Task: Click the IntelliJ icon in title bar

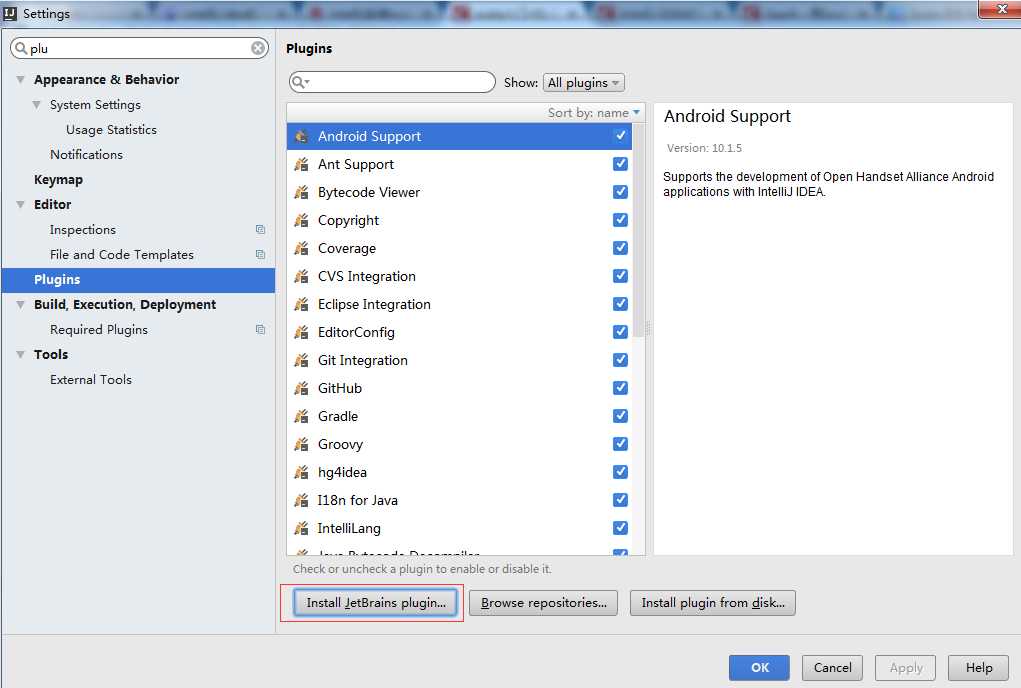Action: tap(10, 13)
